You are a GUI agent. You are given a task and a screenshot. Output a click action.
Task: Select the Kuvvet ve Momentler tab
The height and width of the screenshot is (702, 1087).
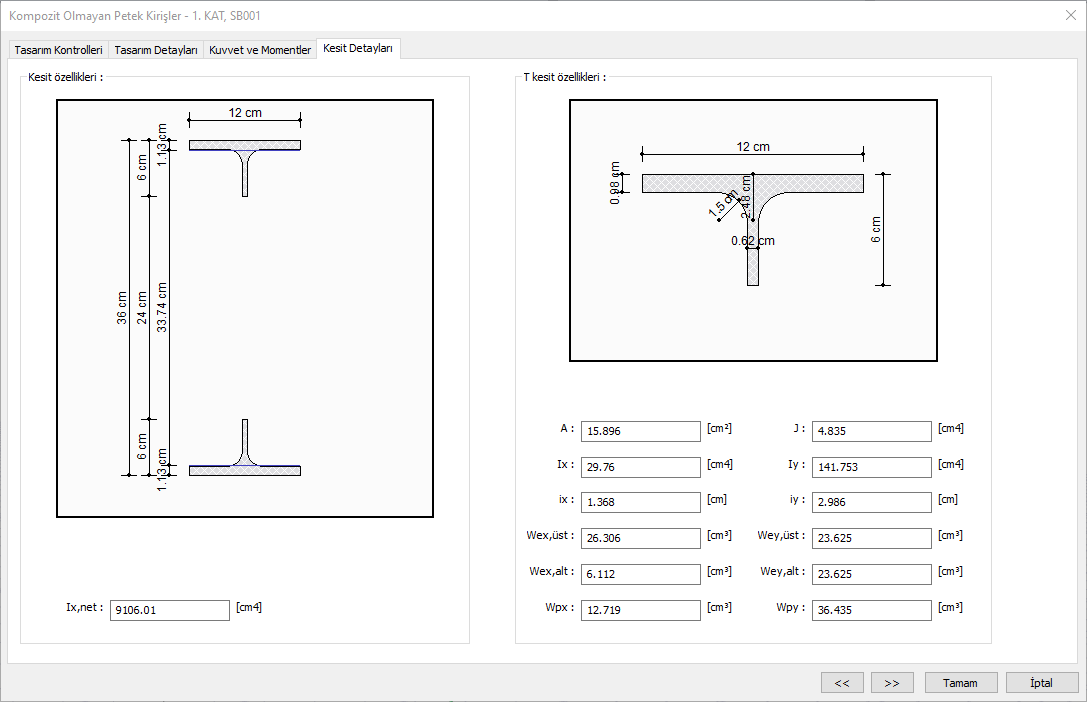259,50
